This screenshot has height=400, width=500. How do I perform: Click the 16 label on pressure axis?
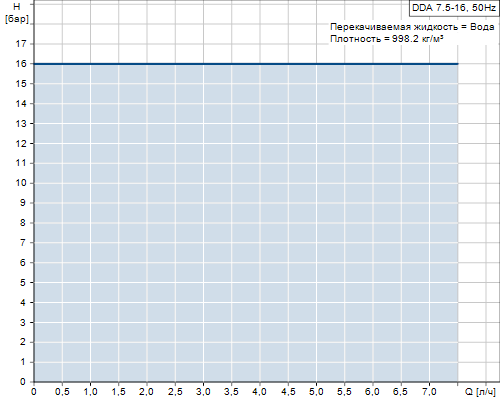tap(21, 63)
